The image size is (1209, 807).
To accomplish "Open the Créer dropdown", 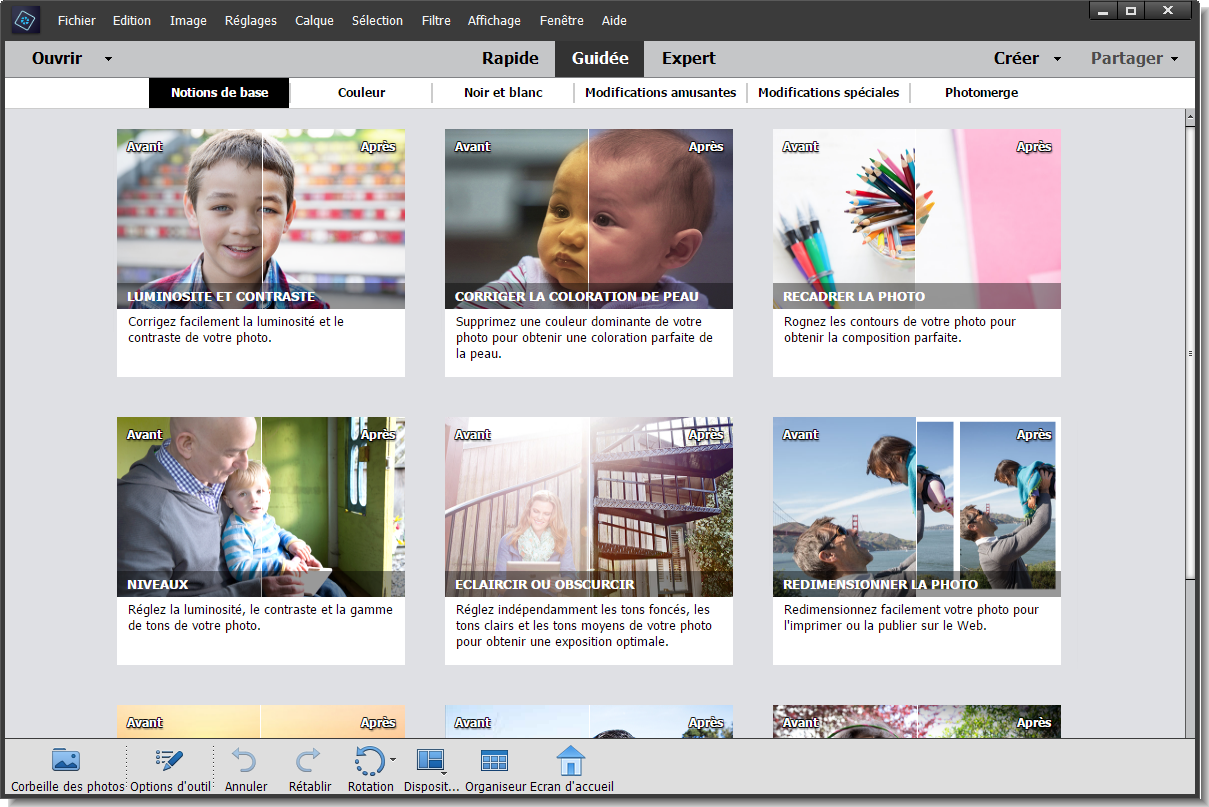I will tap(1027, 58).
